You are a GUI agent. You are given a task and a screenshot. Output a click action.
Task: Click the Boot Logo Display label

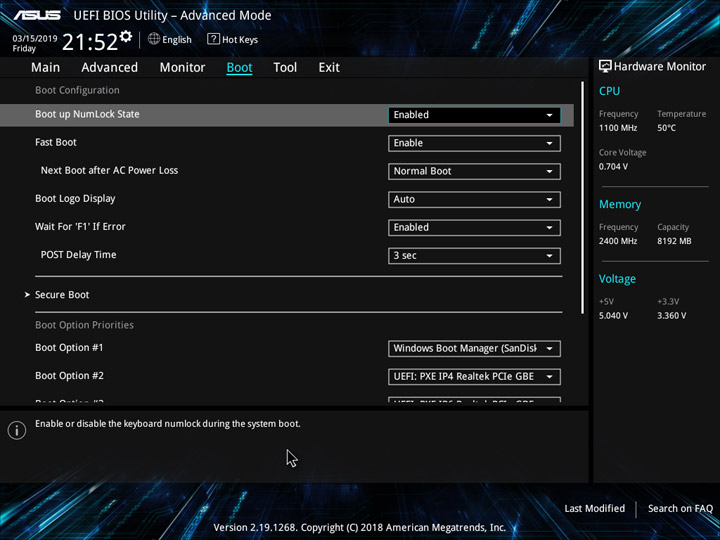(x=75, y=199)
